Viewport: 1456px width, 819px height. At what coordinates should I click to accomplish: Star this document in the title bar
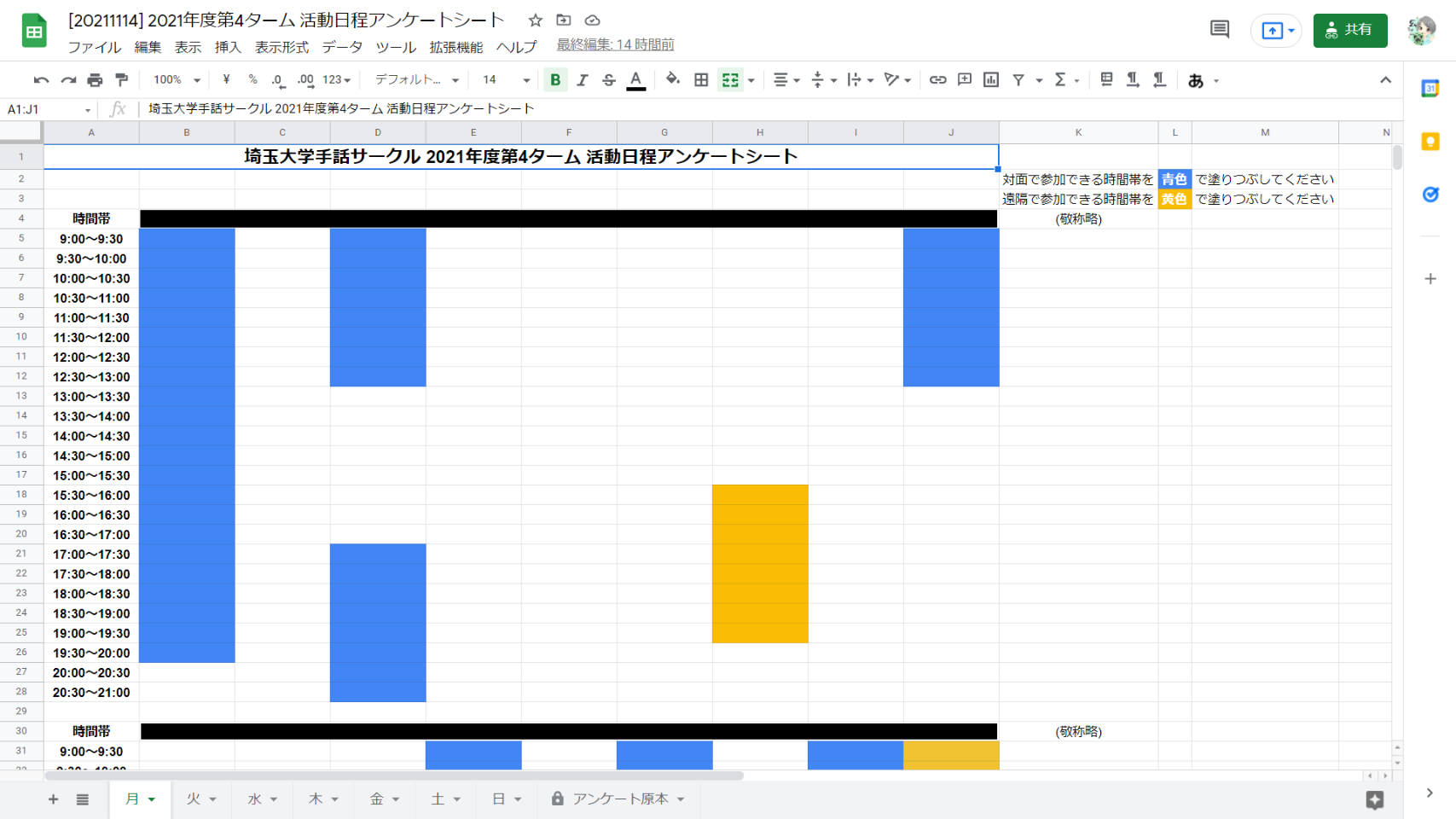(535, 20)
